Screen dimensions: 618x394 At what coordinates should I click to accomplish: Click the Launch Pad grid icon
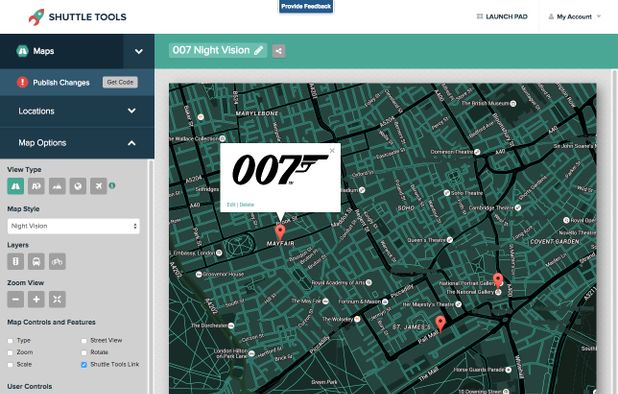click(480, 17)
